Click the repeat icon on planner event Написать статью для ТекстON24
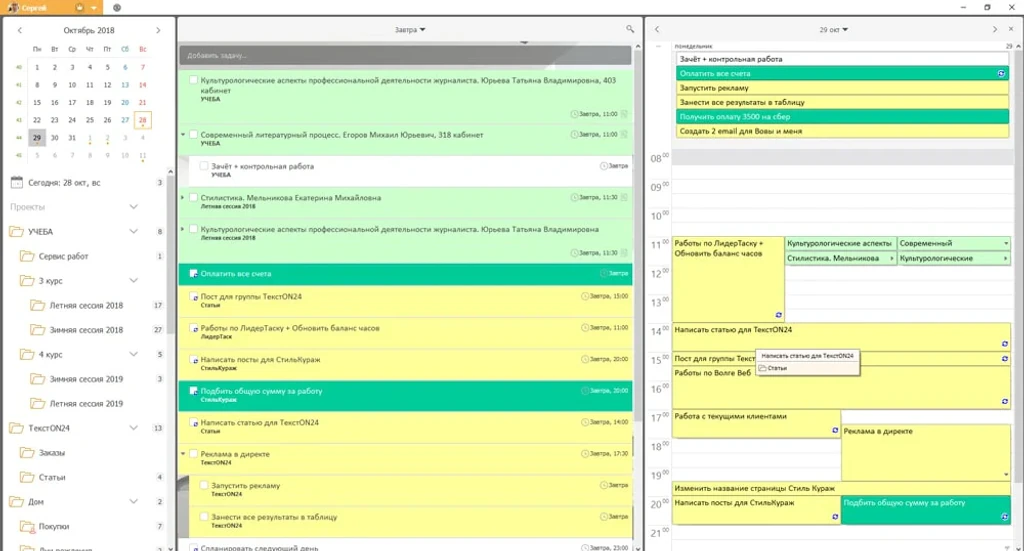The height and width of the screenshot is (551, 1024). (1004, 343)
